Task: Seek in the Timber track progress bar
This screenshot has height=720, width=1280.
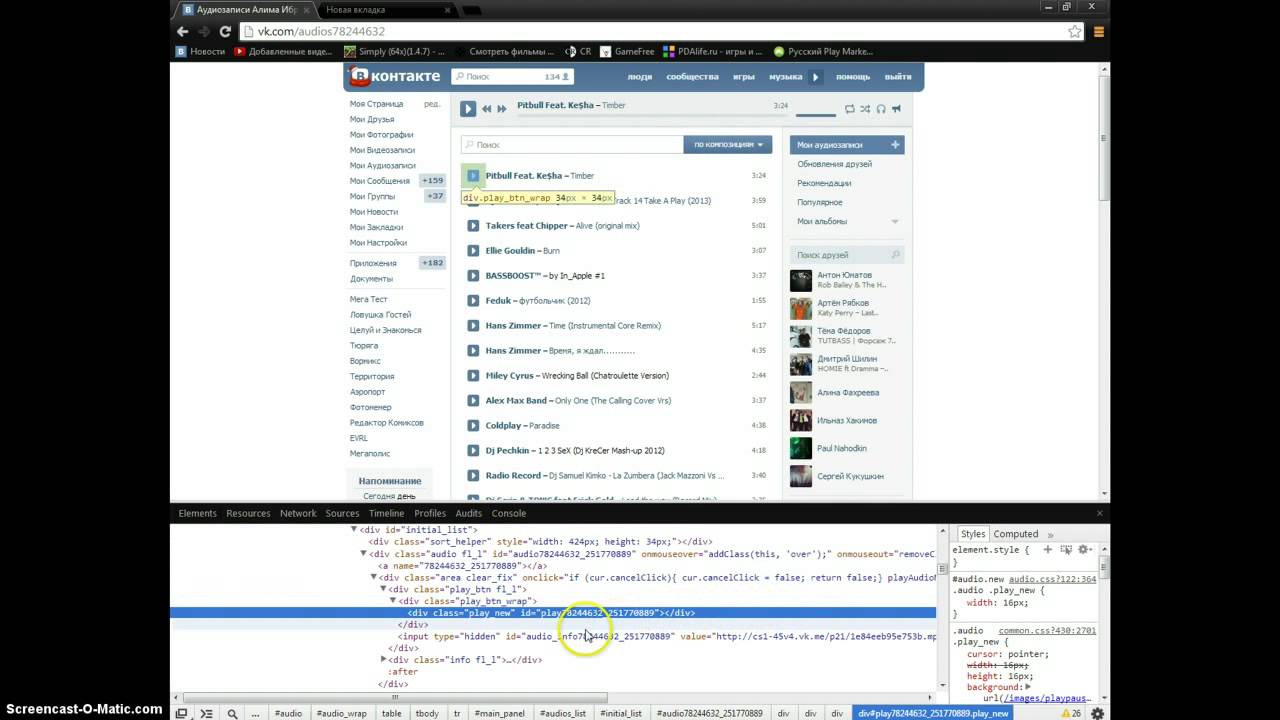Action: click(x=652, y=115)
